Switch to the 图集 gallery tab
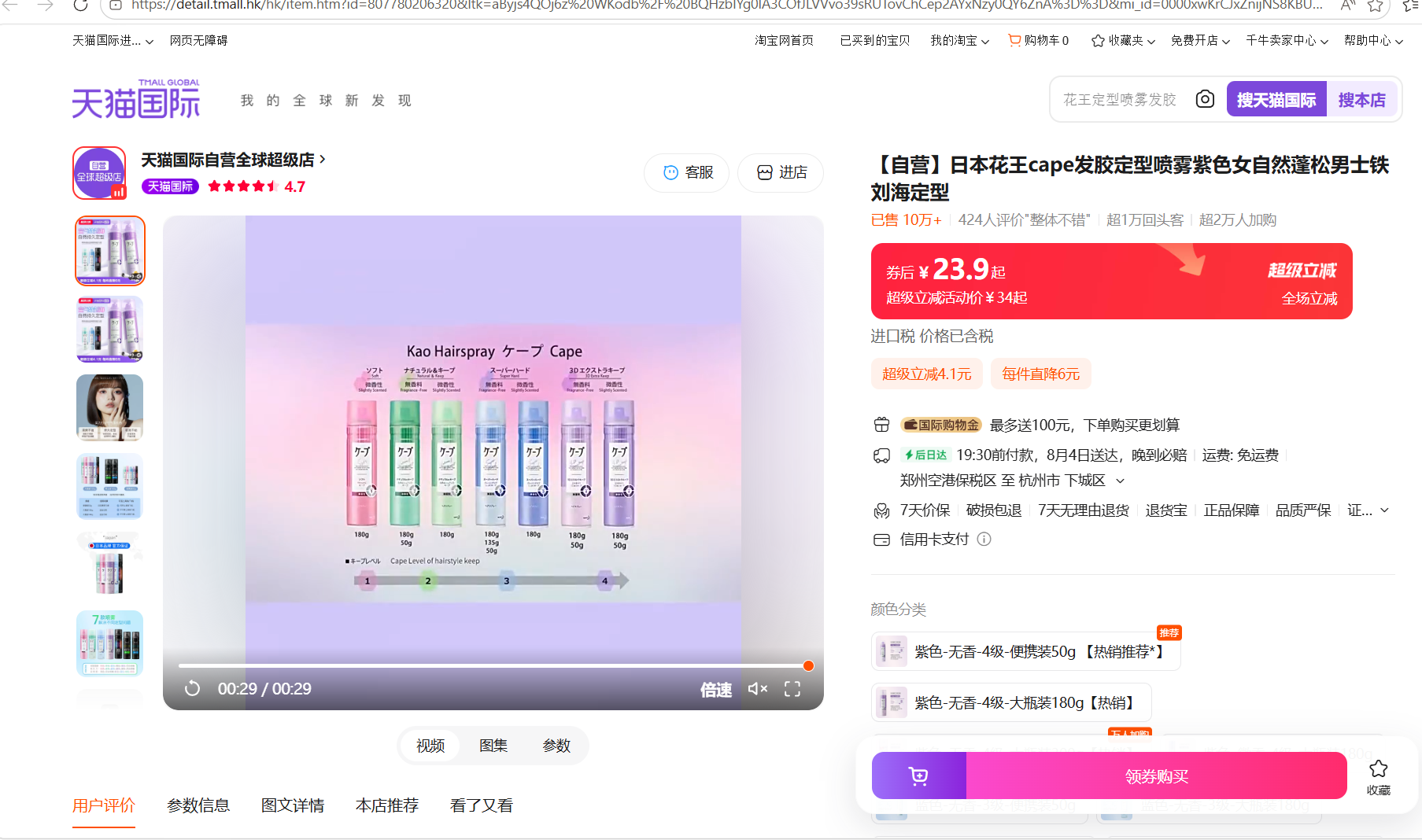The height and width of the screenshot is (840, 1422). [493, 746]
